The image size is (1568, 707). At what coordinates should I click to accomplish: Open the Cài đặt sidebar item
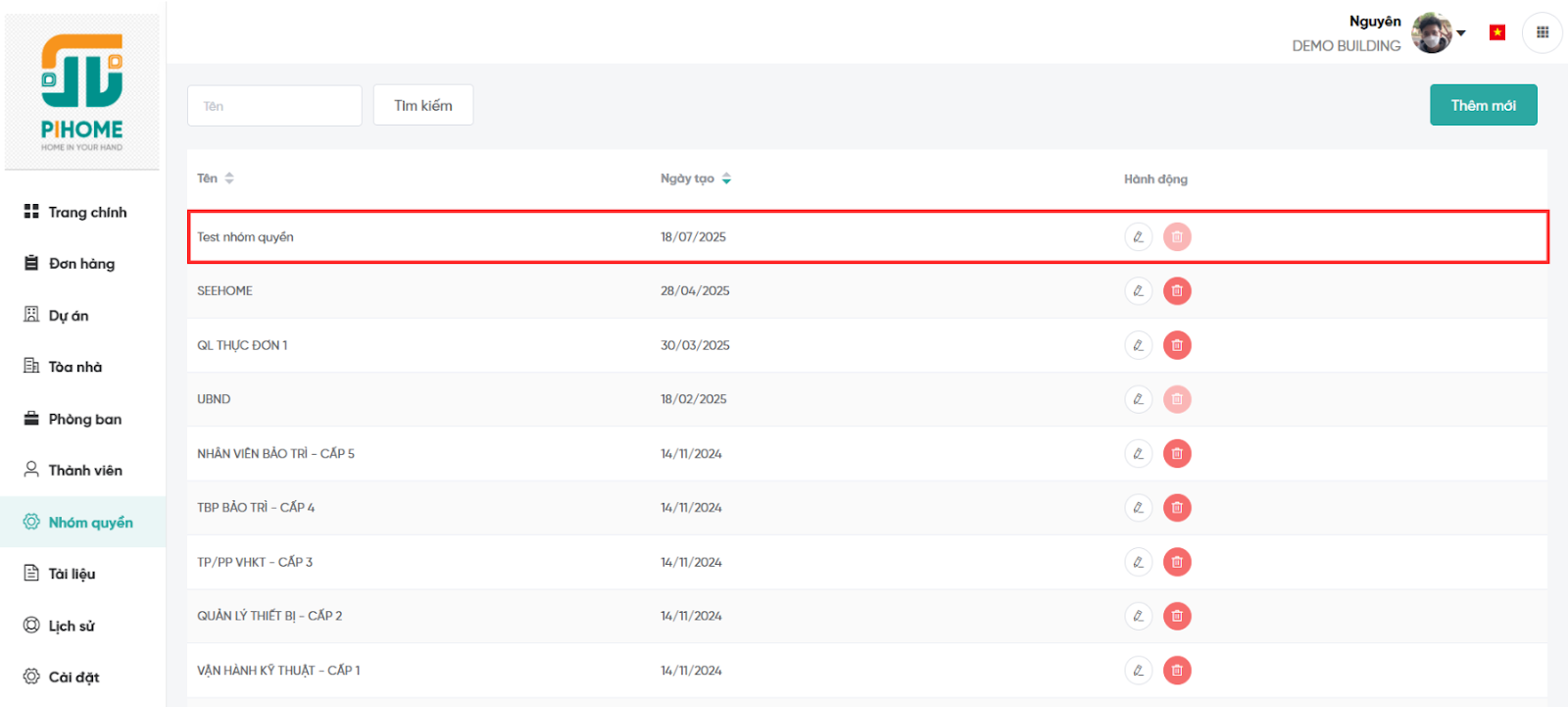pos(73,677)
